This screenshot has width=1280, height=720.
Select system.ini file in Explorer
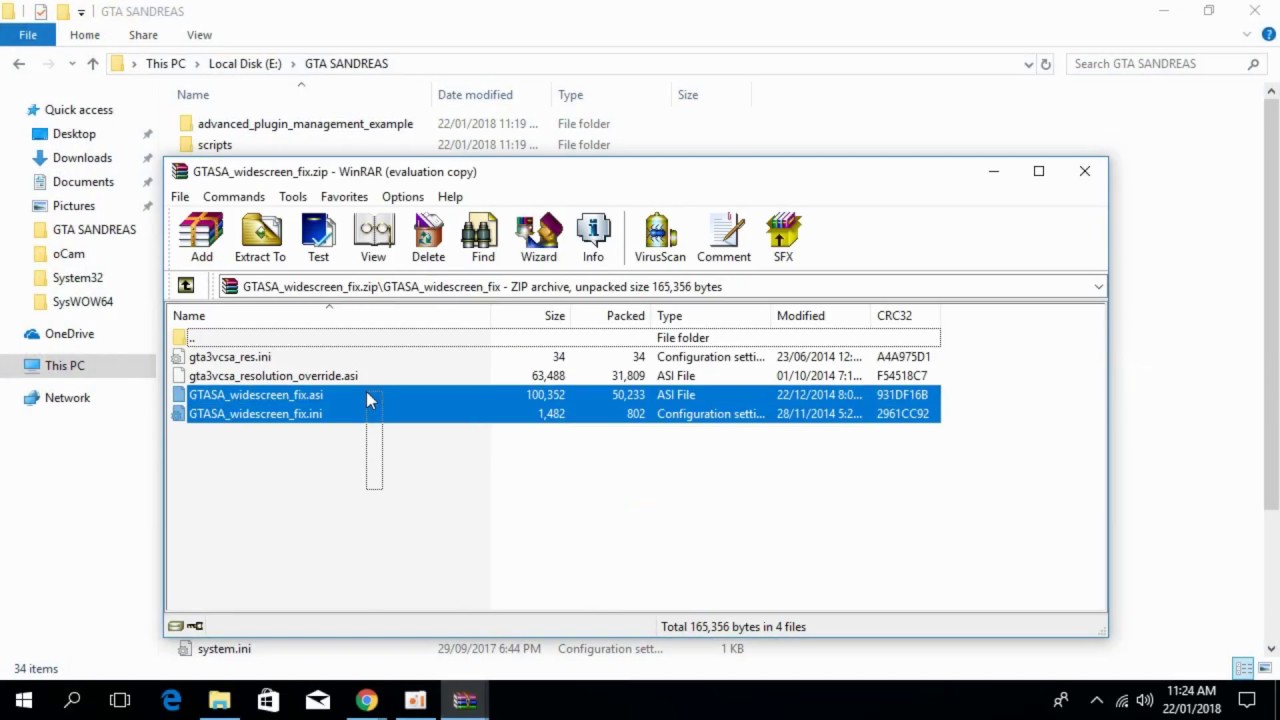pyautogui.click(x=224, y=649)
